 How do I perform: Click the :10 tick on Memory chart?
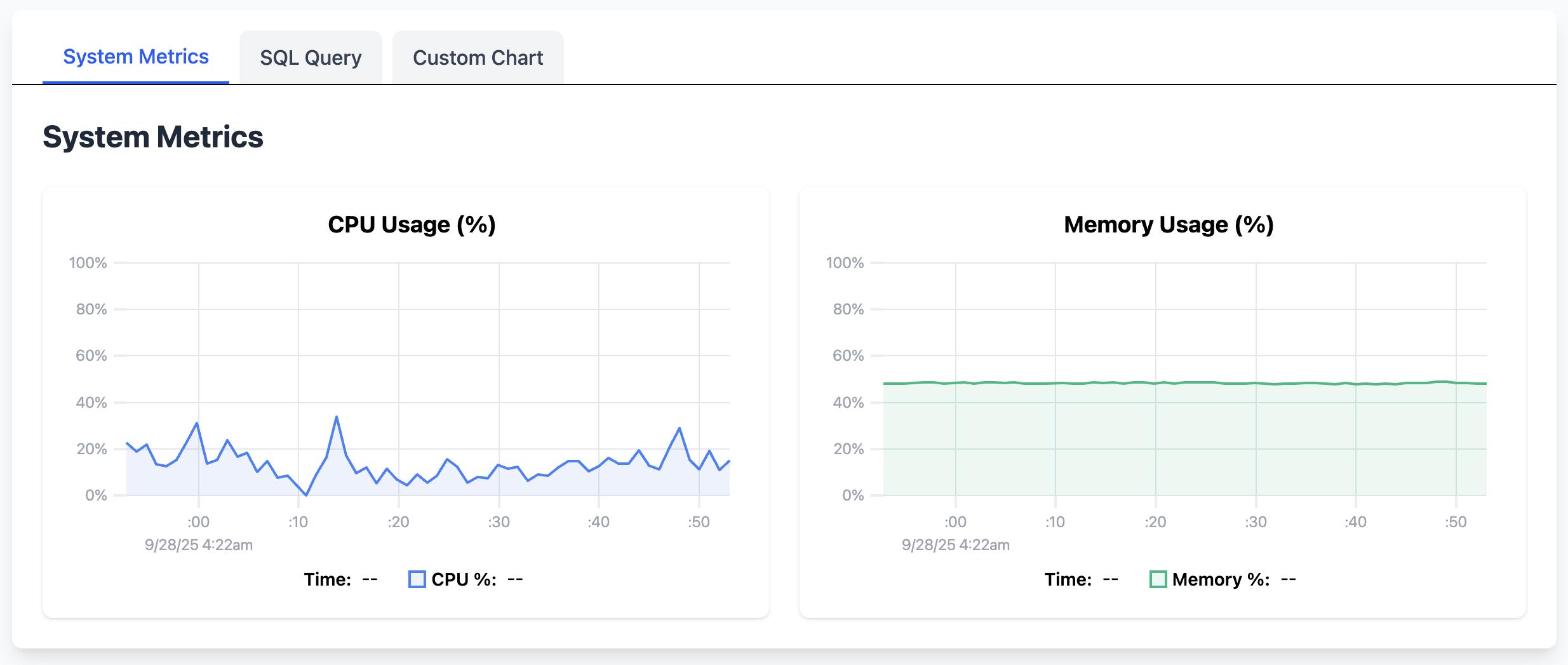click(1055, 522)
